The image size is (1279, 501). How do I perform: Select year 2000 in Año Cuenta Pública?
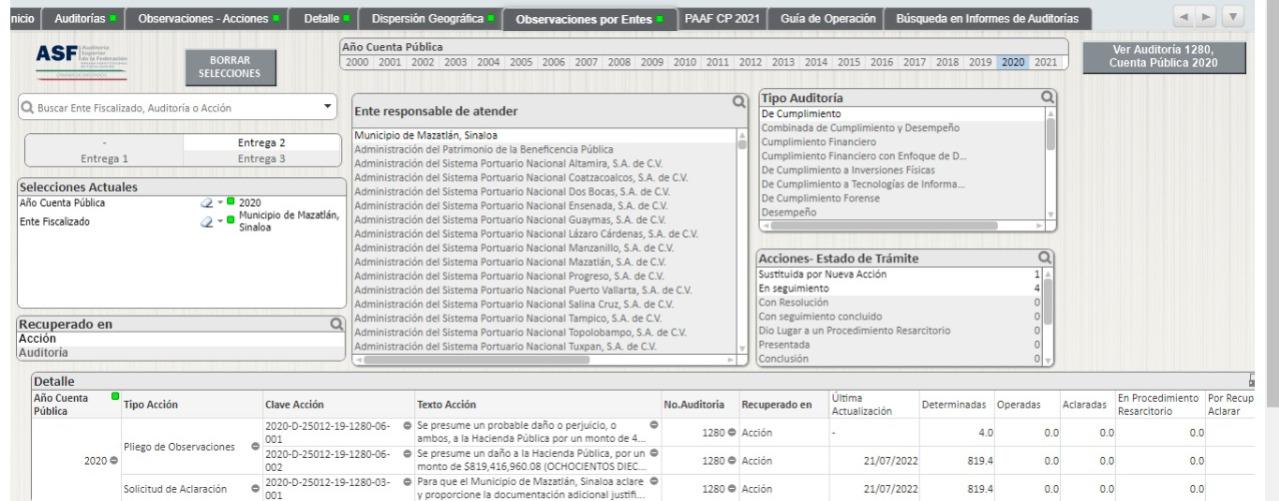pos(357,62)
